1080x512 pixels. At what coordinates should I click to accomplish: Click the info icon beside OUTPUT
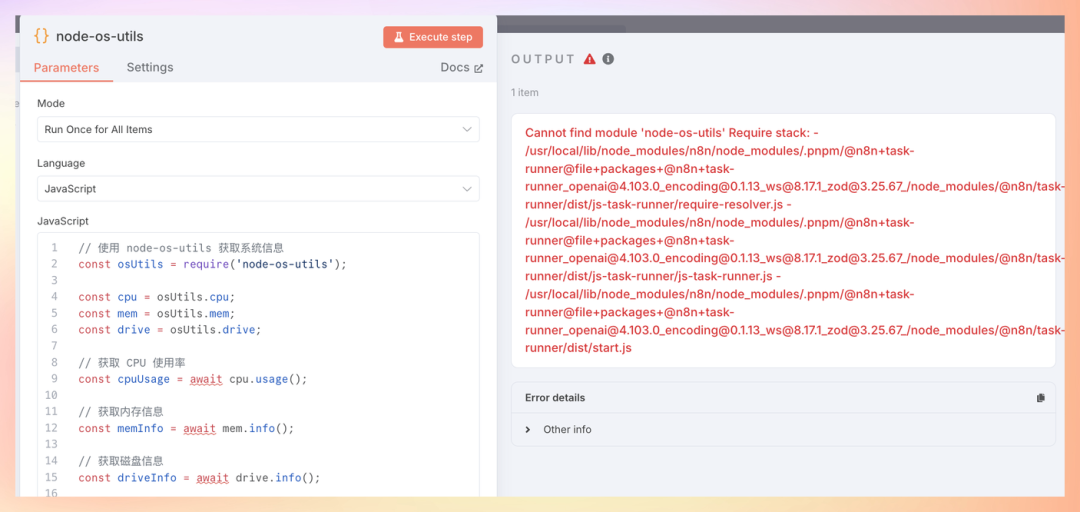(x=608, y=59)
